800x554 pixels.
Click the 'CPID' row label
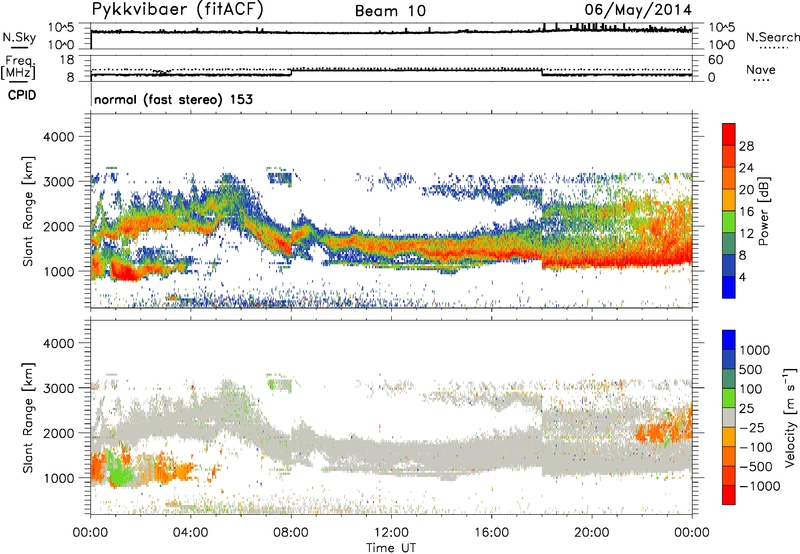(x=22, y=95)
